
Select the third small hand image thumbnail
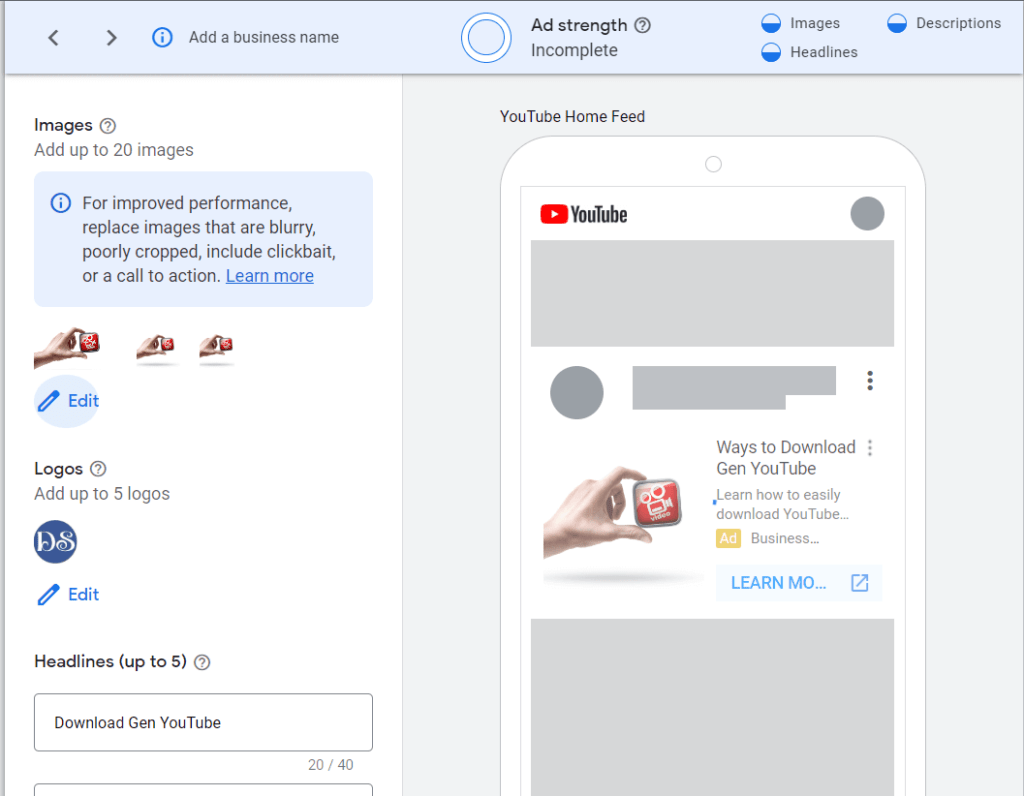tap(217, 349)
